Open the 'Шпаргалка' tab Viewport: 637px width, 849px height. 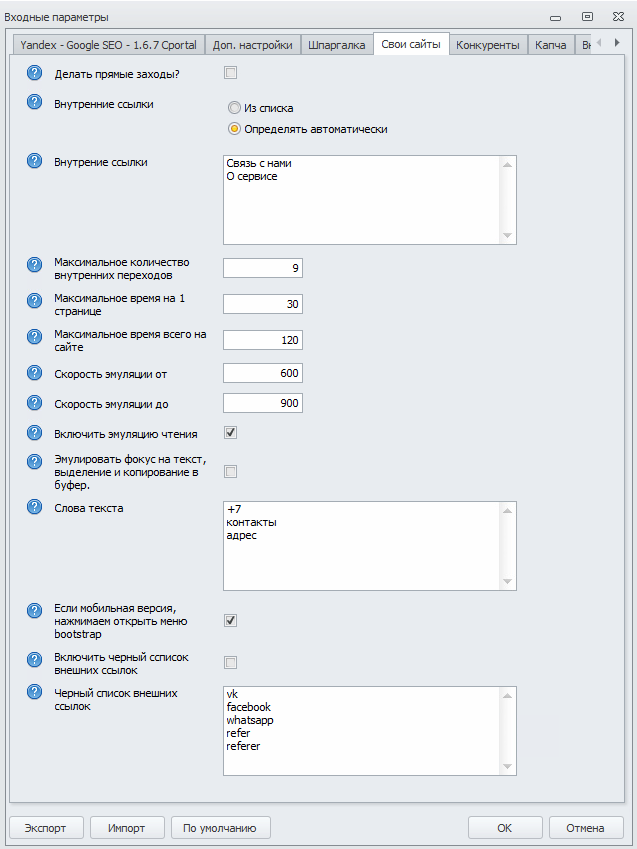337,45
